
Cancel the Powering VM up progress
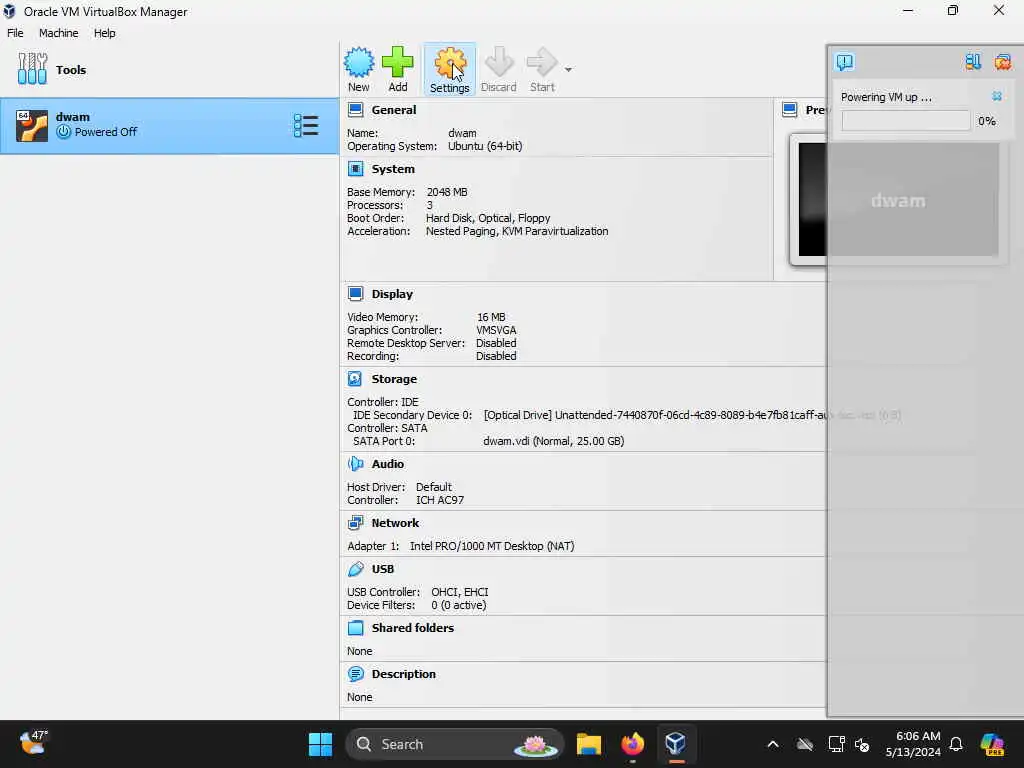[x=997, y=96]
